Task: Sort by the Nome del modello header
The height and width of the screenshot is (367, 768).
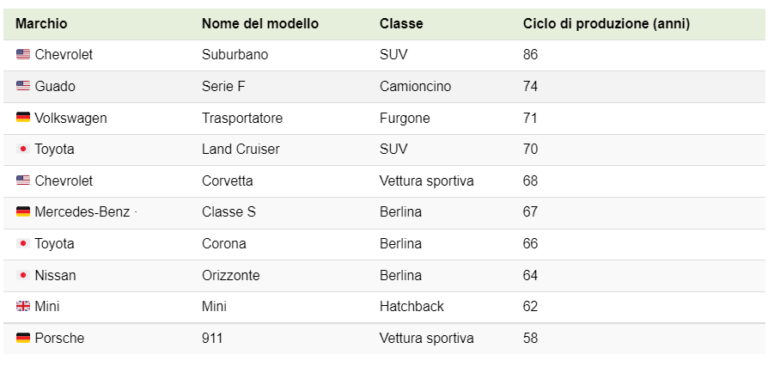Action: 260,24
